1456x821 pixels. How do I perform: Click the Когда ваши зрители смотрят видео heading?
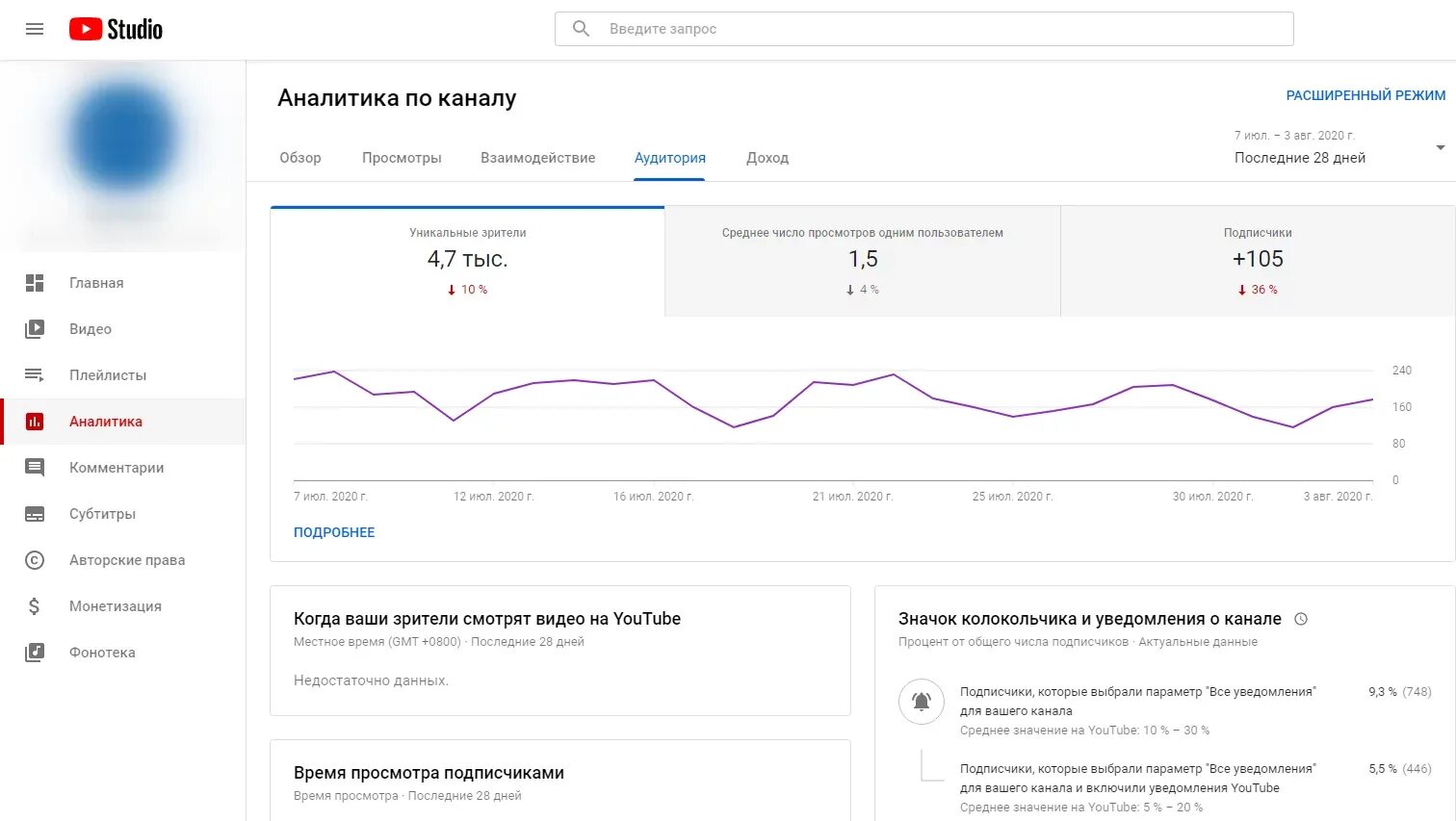pyautogui.click(x=487, y=619)
